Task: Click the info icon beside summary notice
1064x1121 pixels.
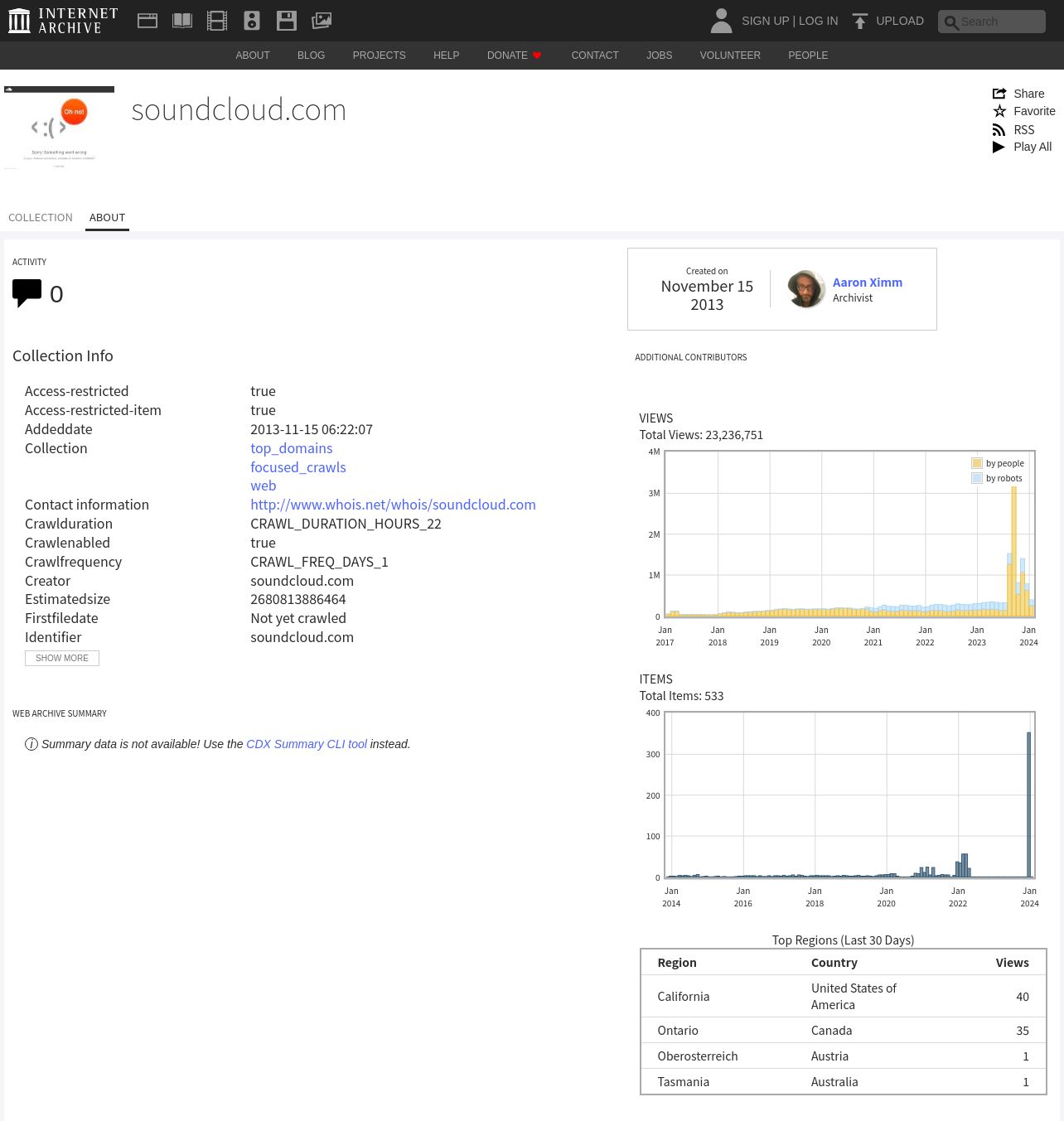Action: pyautogui.click(x=31, y=744)
